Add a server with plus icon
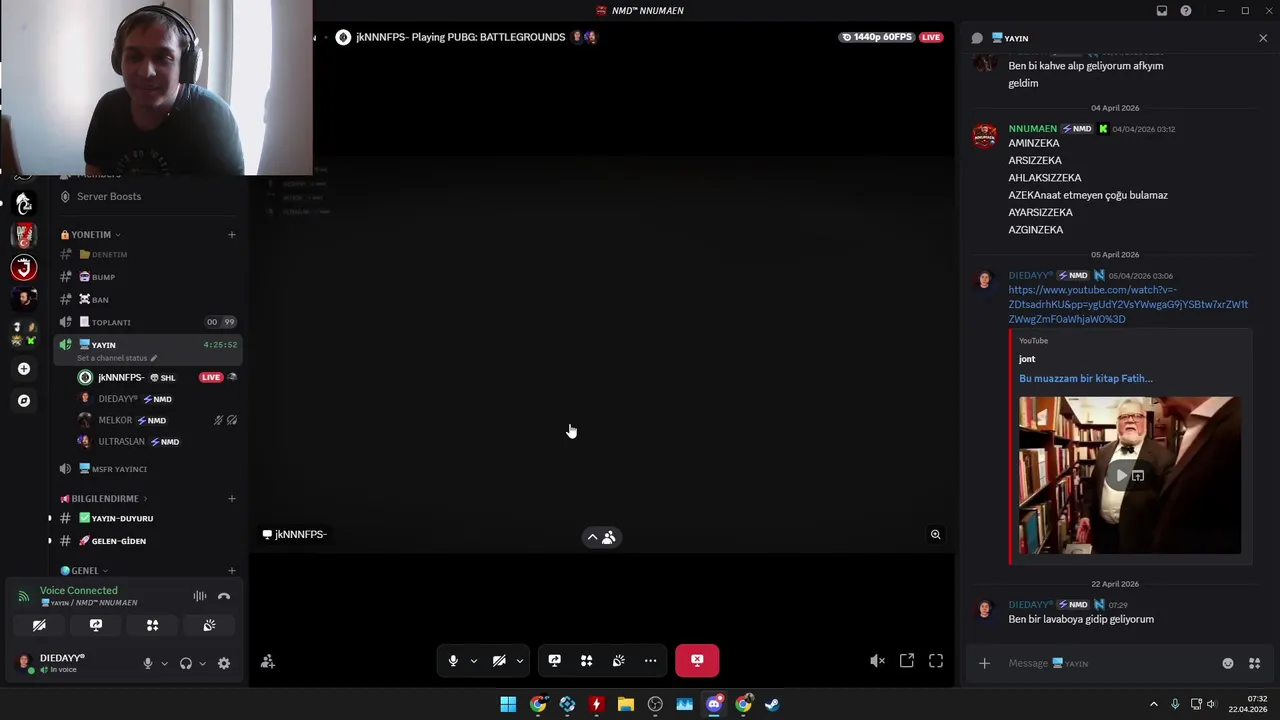Screen dimensions: 1280x720 click(24, 369)
